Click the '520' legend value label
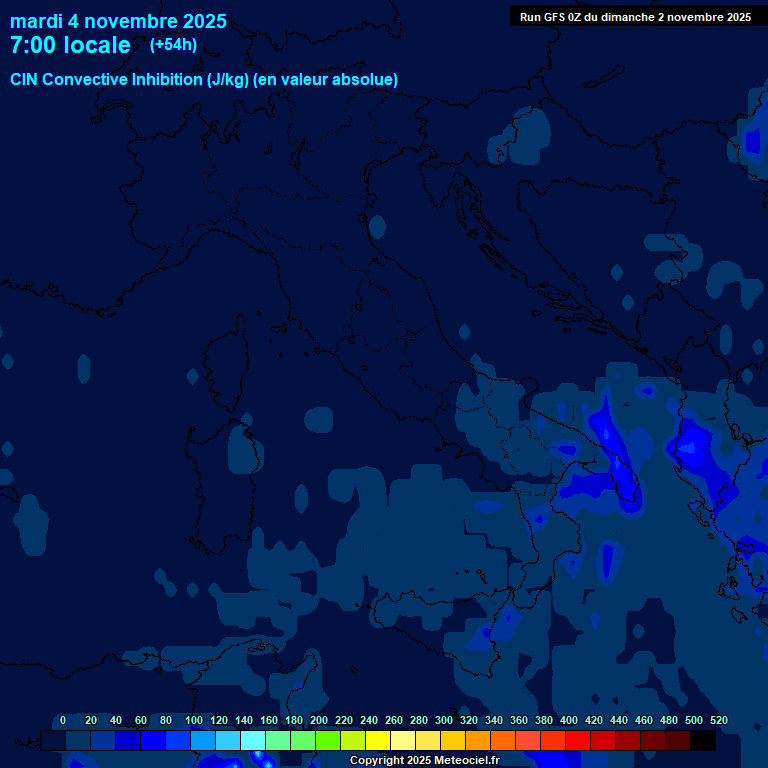 coord(718,720)
